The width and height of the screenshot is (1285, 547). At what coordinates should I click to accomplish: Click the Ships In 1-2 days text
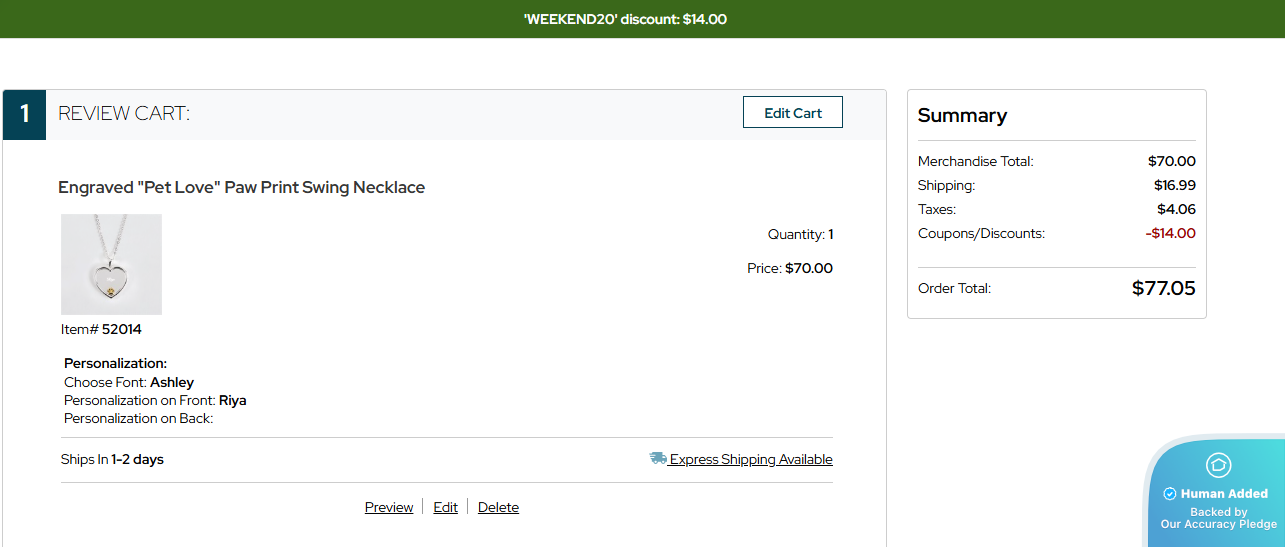point(112,460)
